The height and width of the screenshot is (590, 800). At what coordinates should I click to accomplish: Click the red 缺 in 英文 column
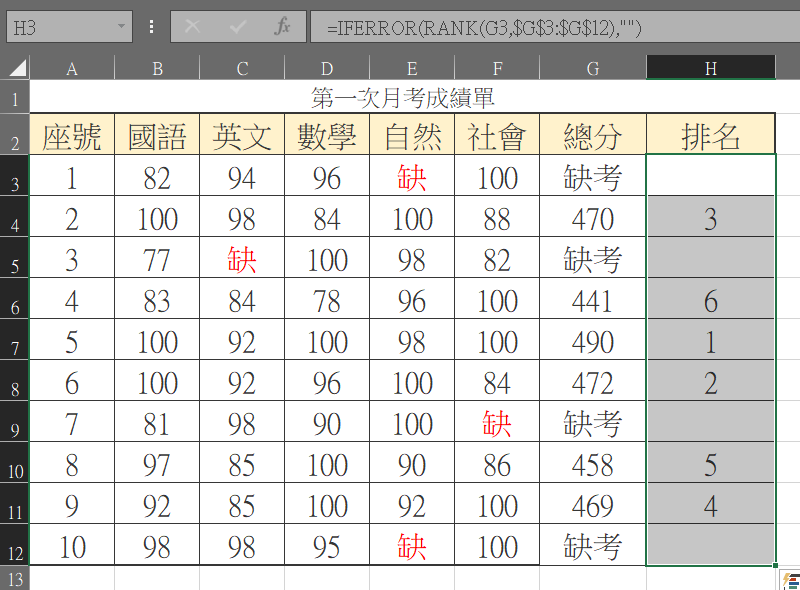click(242, 258)
